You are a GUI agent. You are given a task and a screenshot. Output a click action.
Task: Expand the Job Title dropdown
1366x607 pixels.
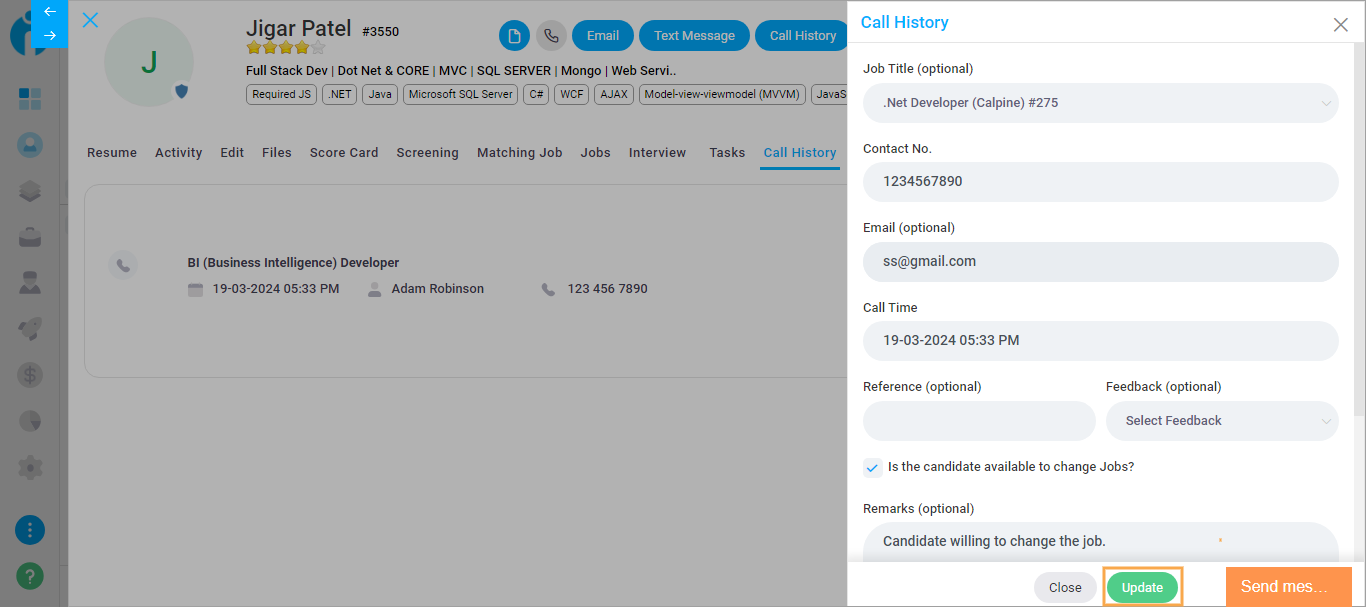[x=1101, y=103]
